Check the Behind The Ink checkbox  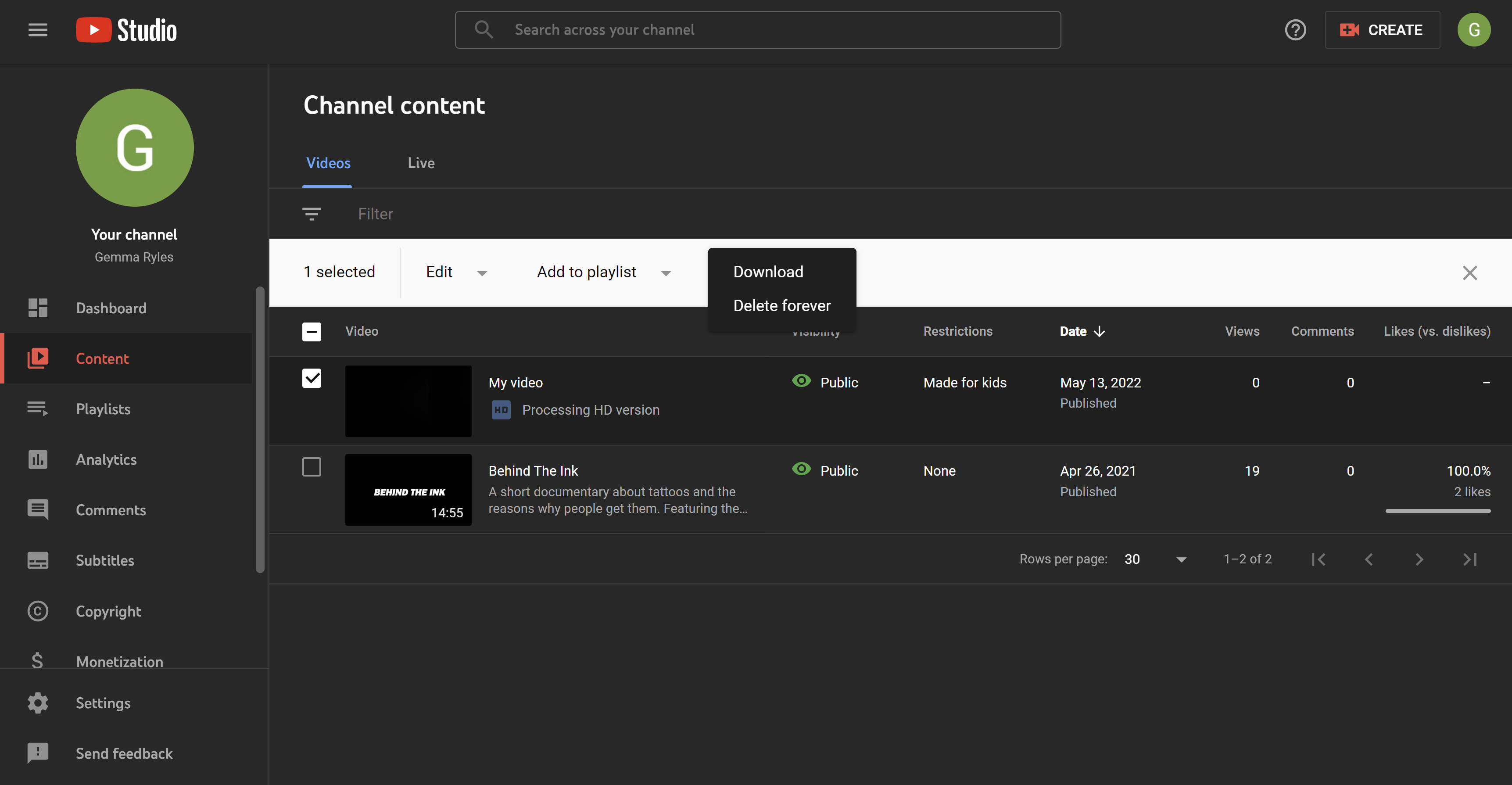tap(312, 467)
